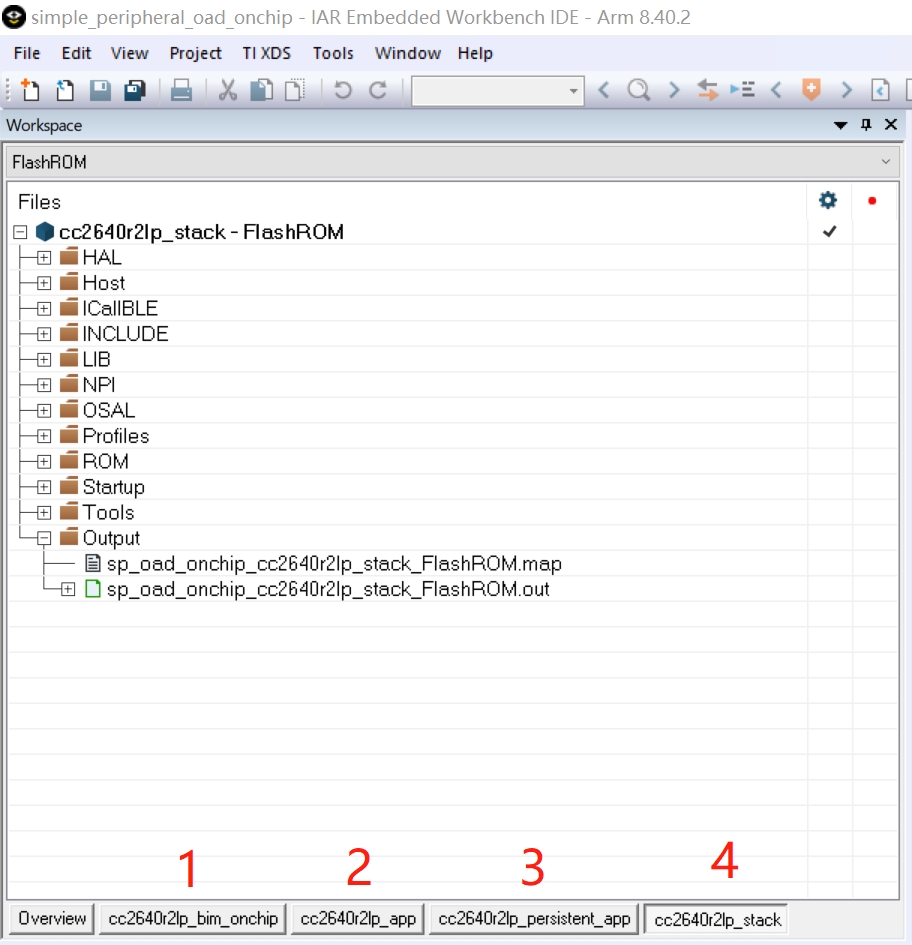Open Find with the magnifier icon
This screenshot has width=912, height=945.
[638, 90]
